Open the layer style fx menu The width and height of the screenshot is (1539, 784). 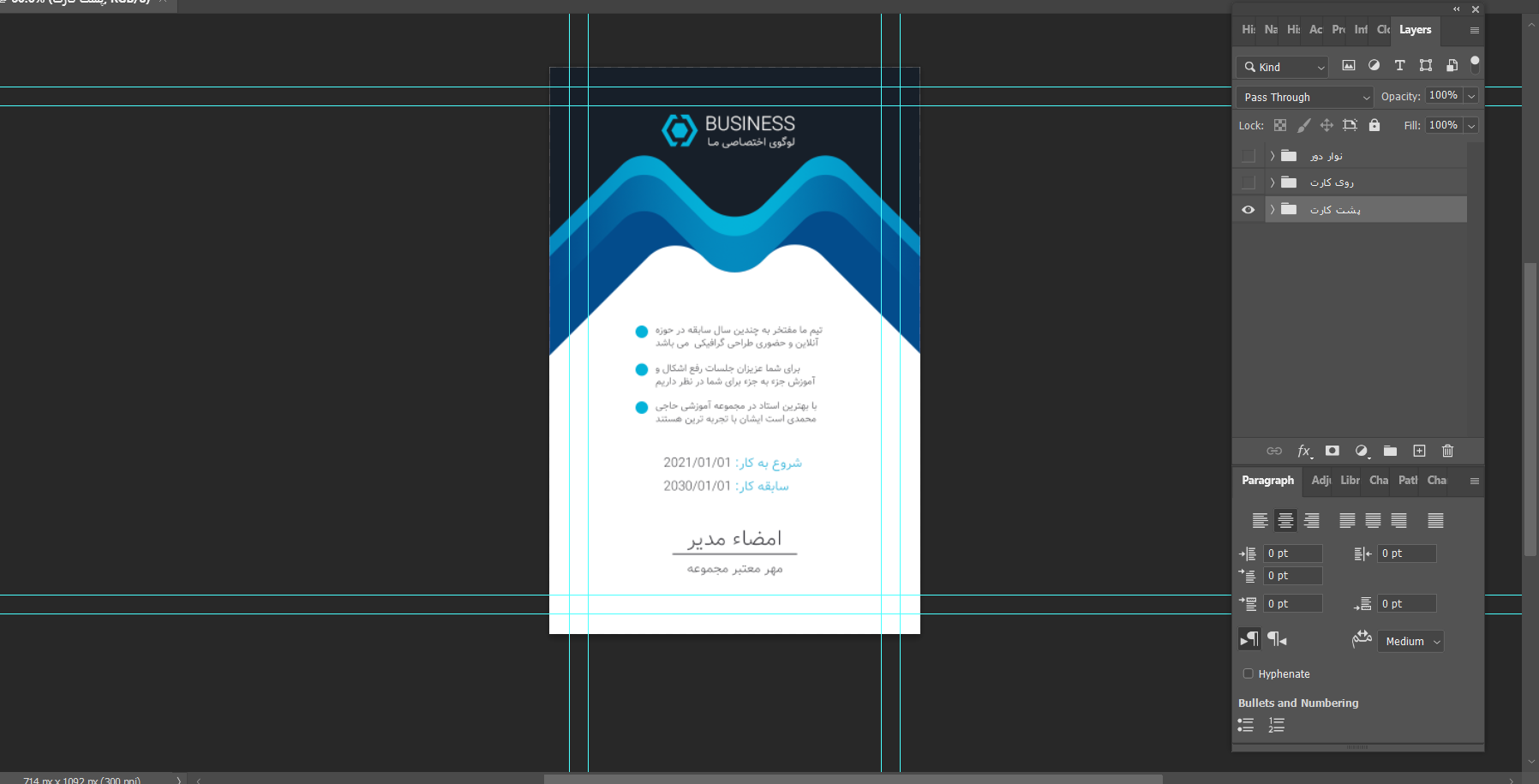tap(1303, 451)
